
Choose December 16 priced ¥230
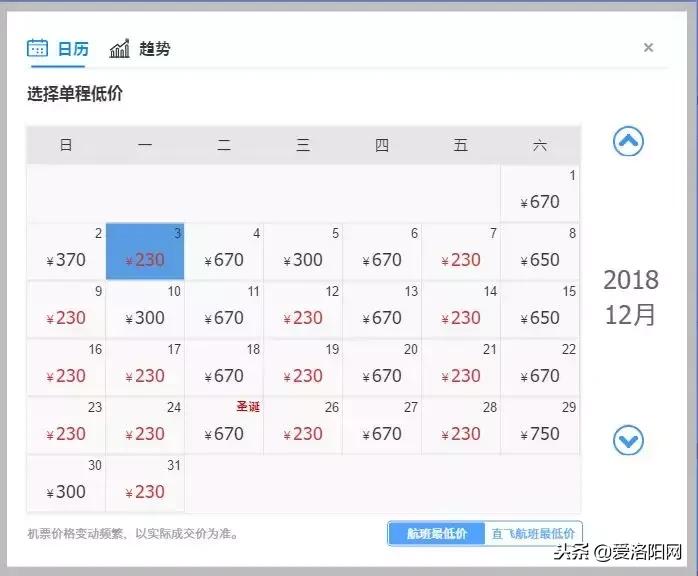coord(66,367)
